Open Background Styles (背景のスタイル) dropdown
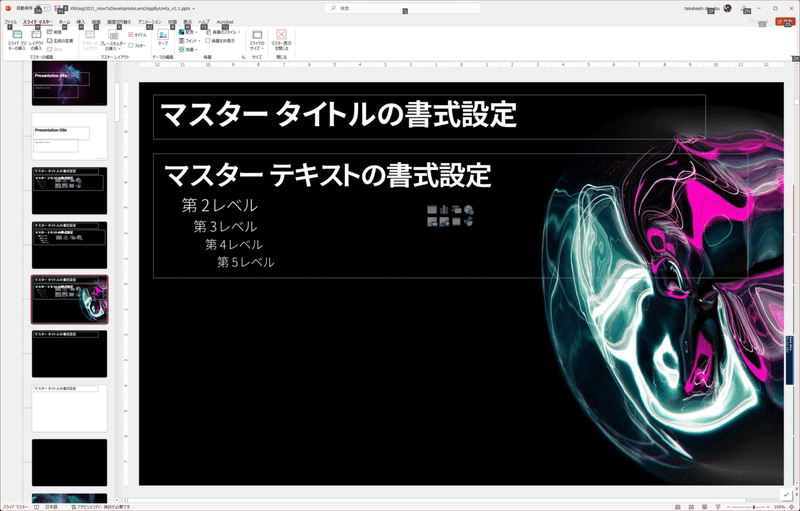 click(223, 32)
